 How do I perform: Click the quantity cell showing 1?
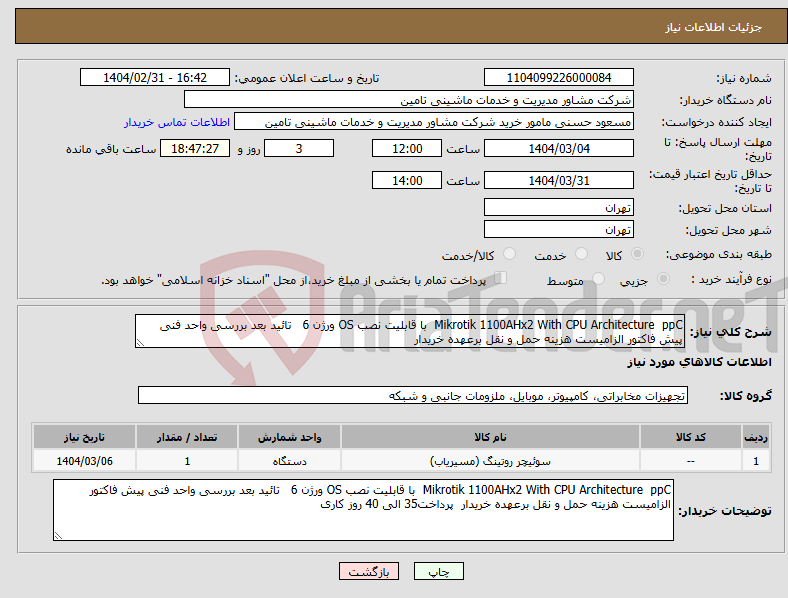coord(187,461)
